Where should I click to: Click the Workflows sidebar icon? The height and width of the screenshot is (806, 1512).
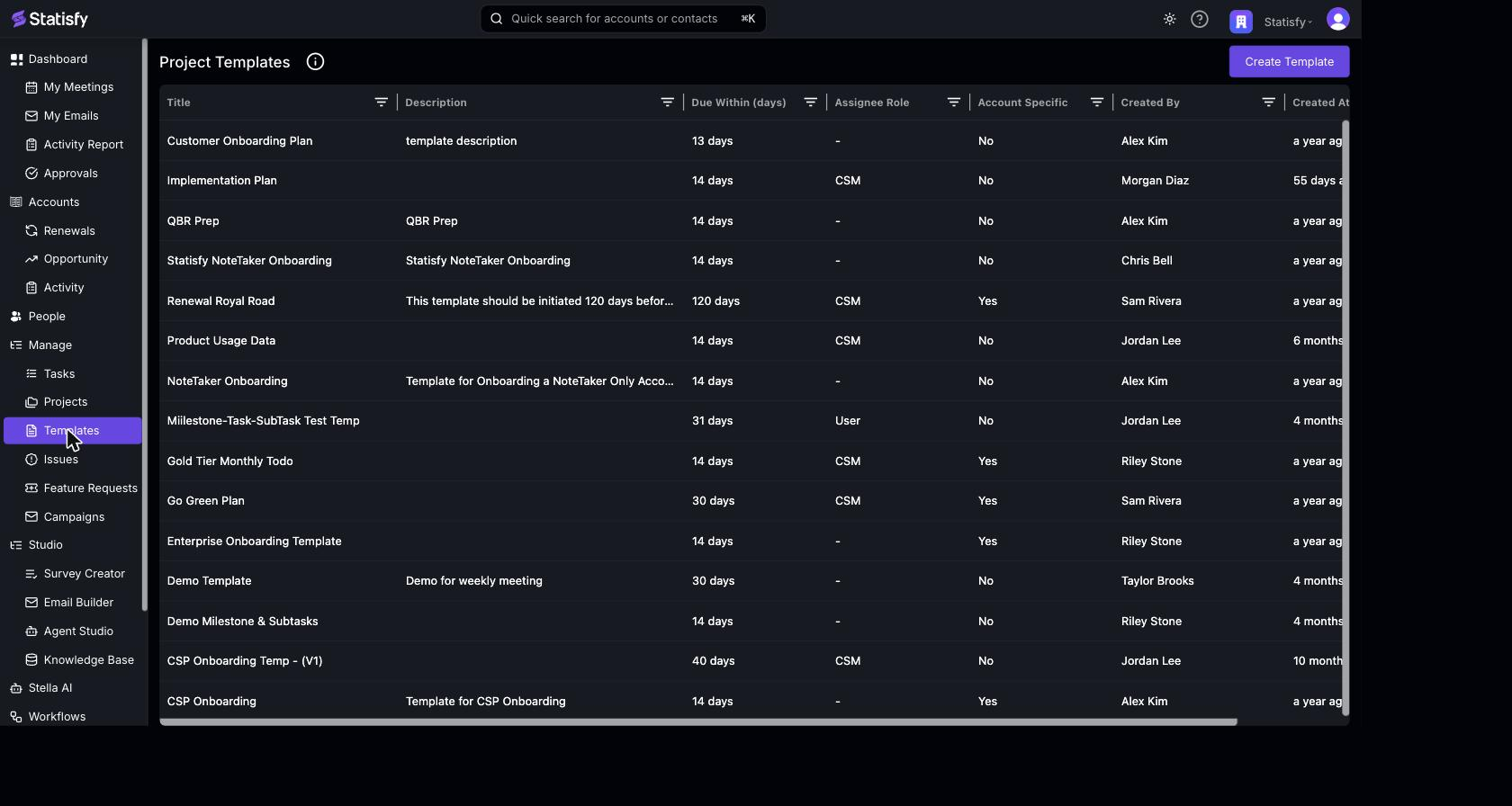[x=16, y=717]
